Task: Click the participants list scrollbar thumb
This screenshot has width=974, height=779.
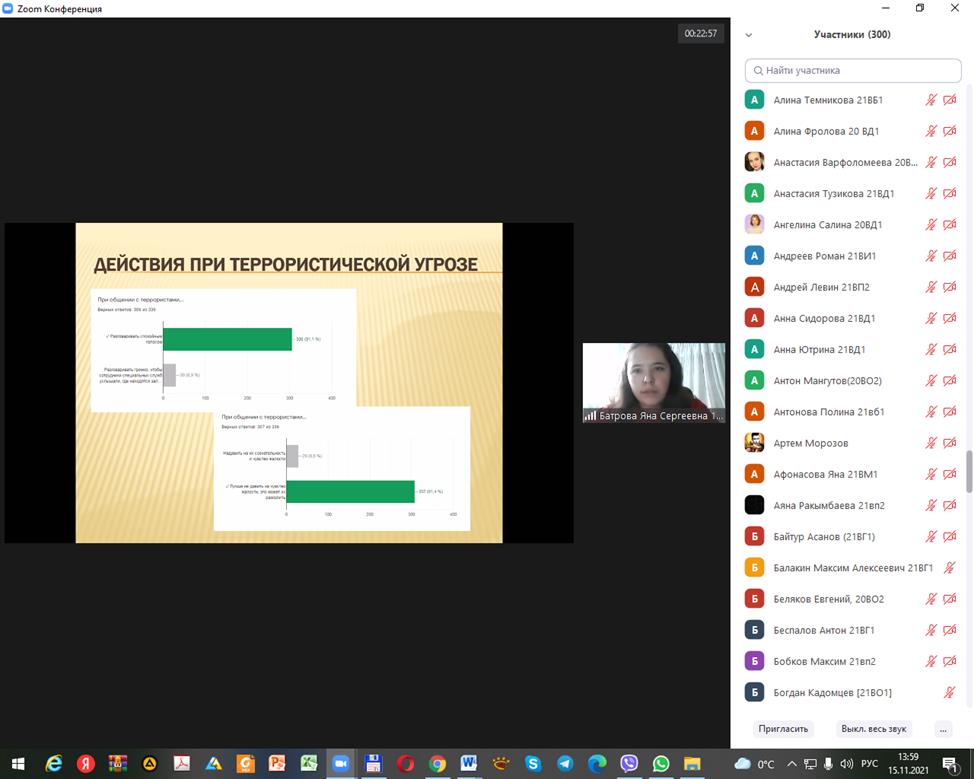Action: pos(968,472)
